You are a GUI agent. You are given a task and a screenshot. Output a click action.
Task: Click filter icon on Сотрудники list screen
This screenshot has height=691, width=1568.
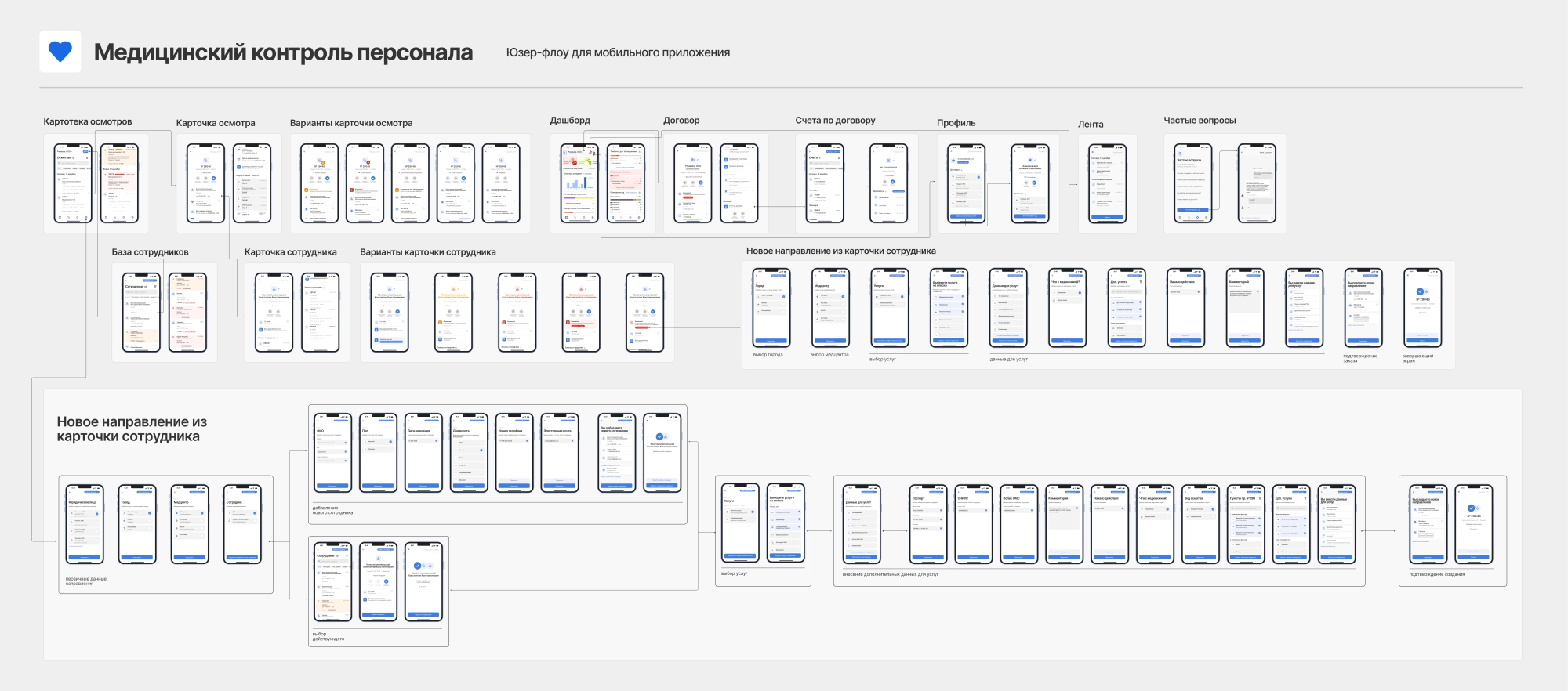[154, 287]
